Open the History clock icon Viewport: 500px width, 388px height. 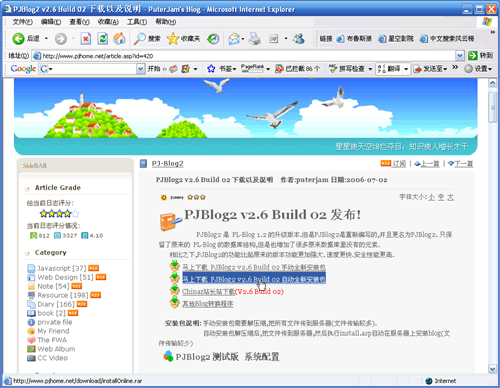pos(213,39)
